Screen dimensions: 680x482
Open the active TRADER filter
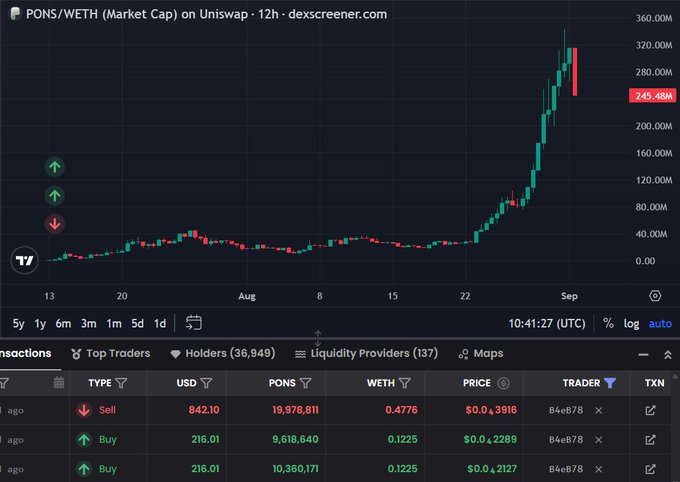click(610, 383)
